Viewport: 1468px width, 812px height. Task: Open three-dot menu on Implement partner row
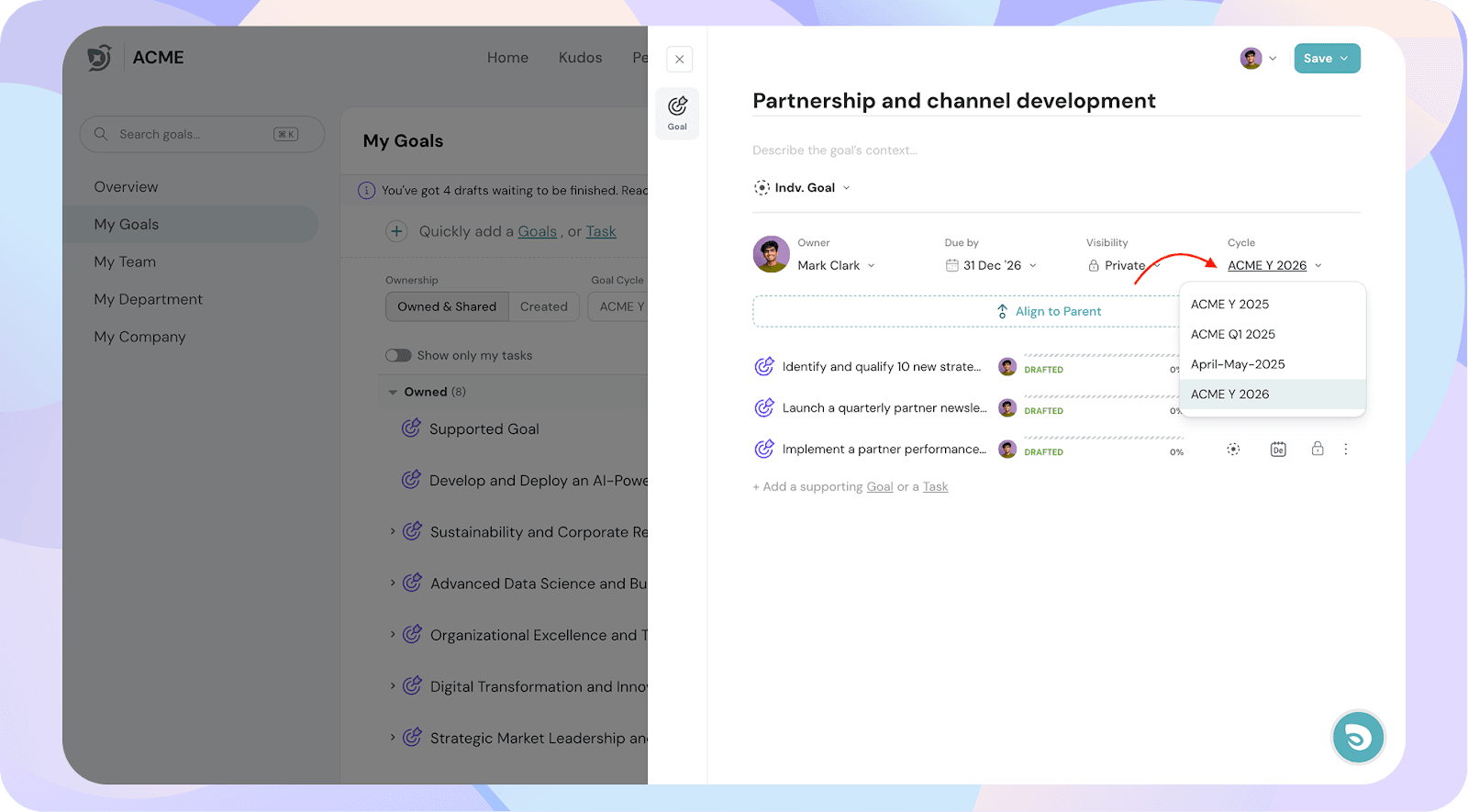point(1345,450)
